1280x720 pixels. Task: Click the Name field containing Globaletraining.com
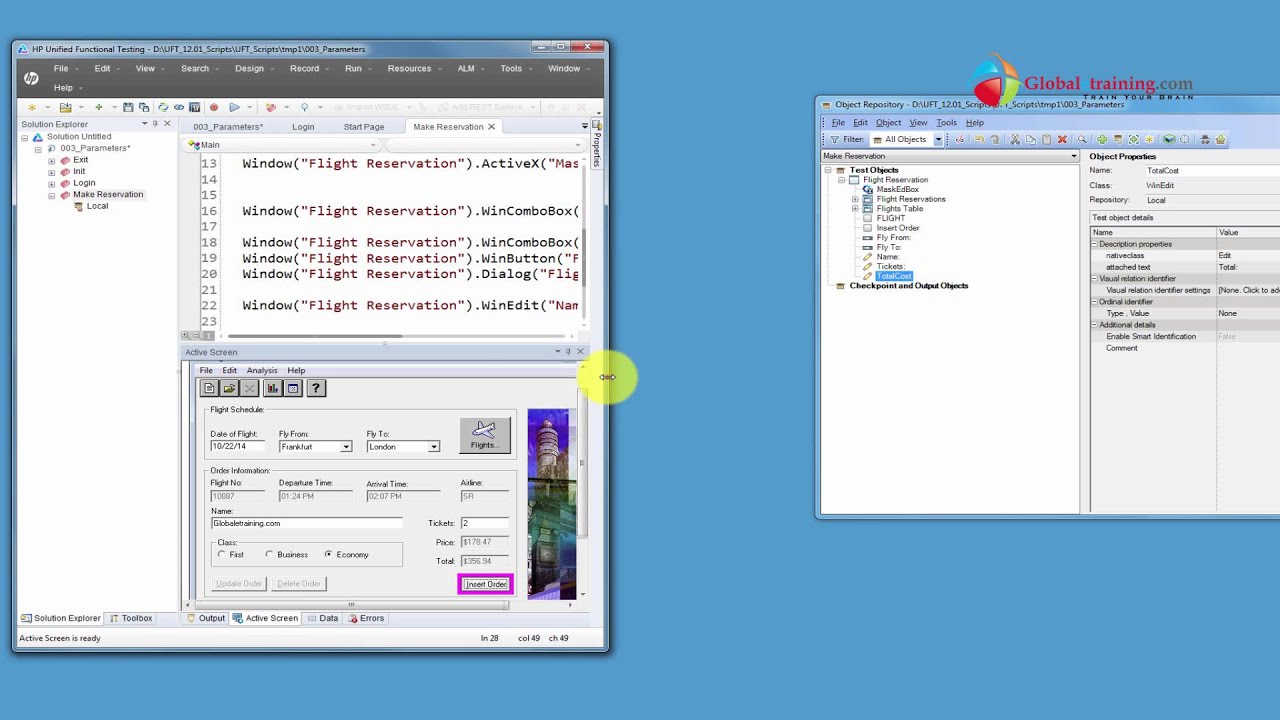click(x=306, y=523)
